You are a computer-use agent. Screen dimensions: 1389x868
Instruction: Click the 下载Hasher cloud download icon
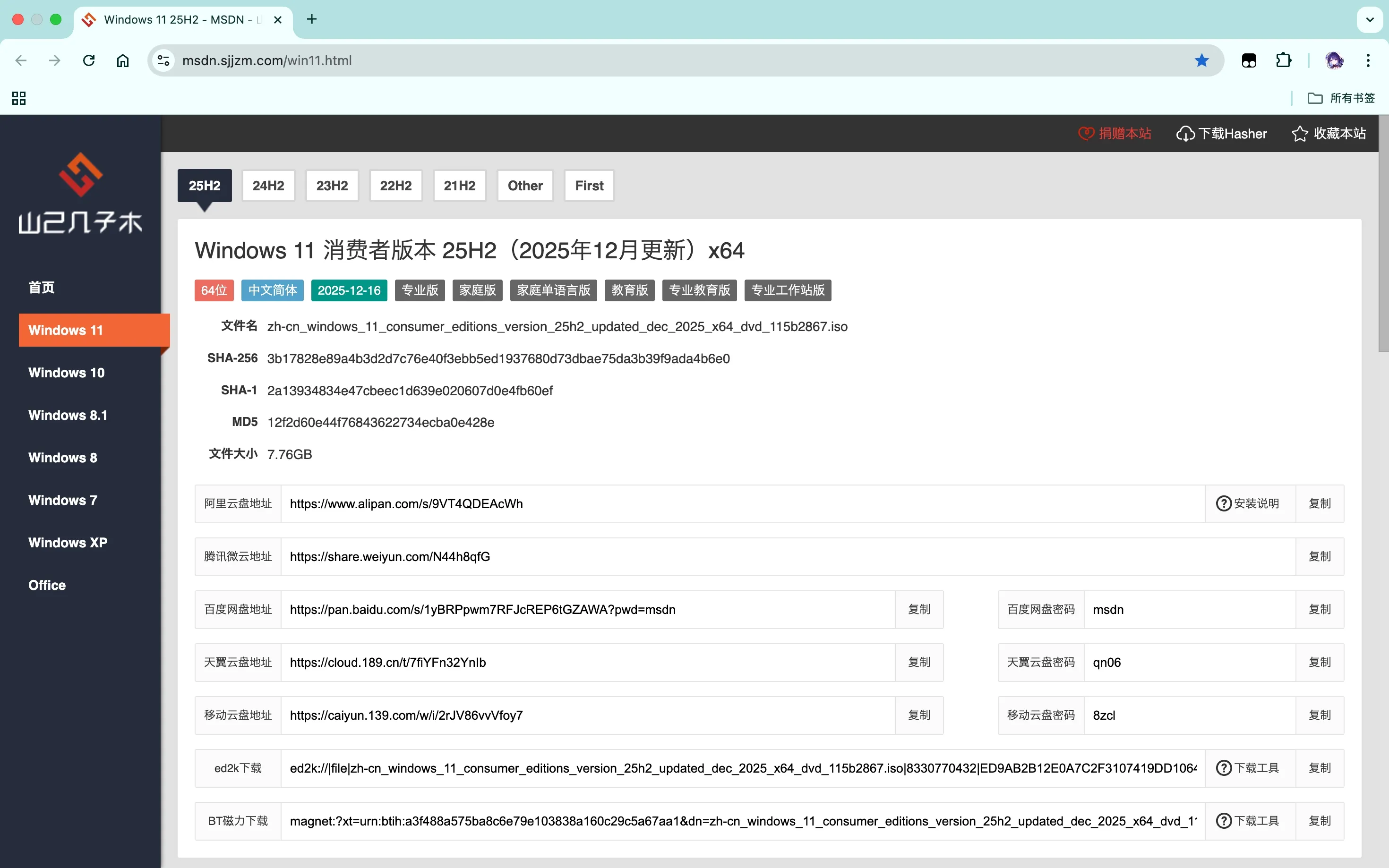pyautogui.click(x=1184, y=134)
